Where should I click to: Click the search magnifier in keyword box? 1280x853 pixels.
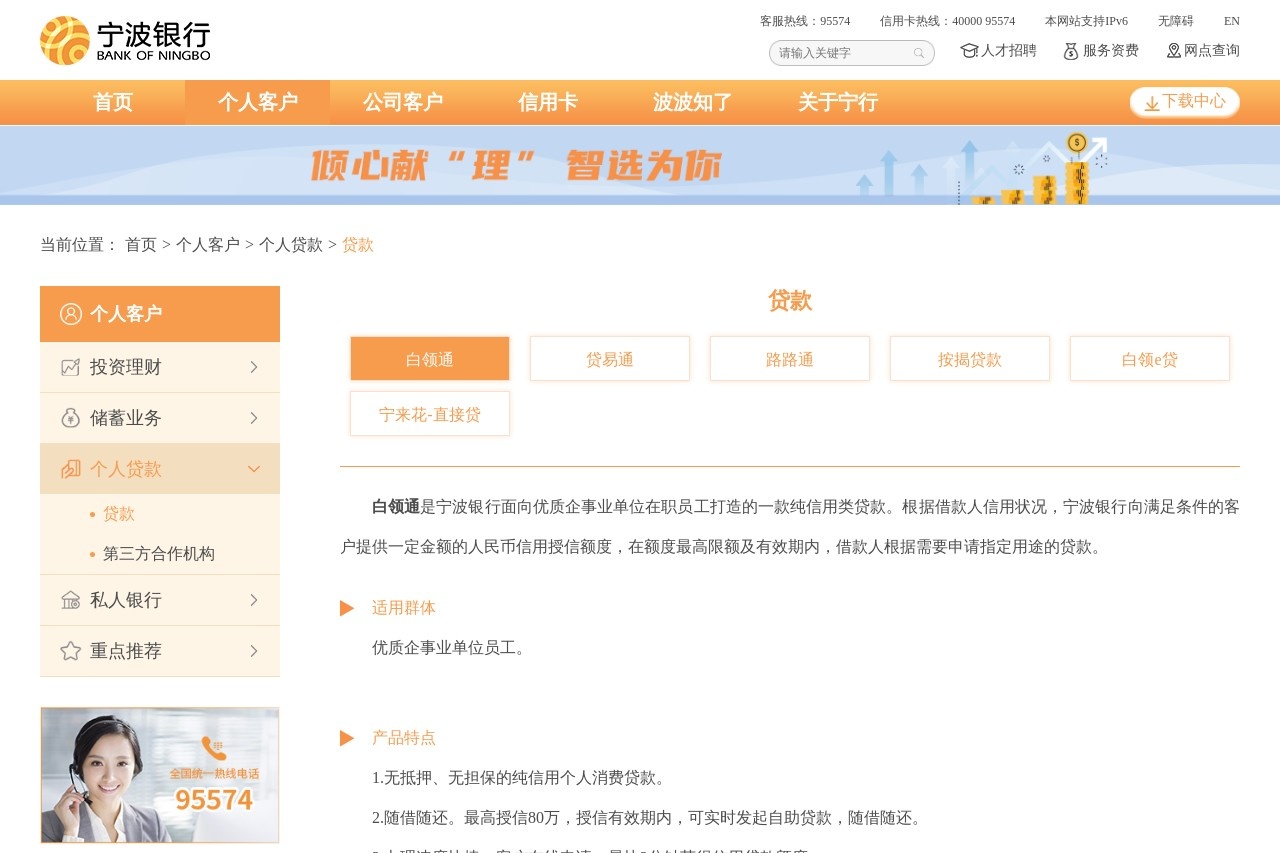[918, 52]
